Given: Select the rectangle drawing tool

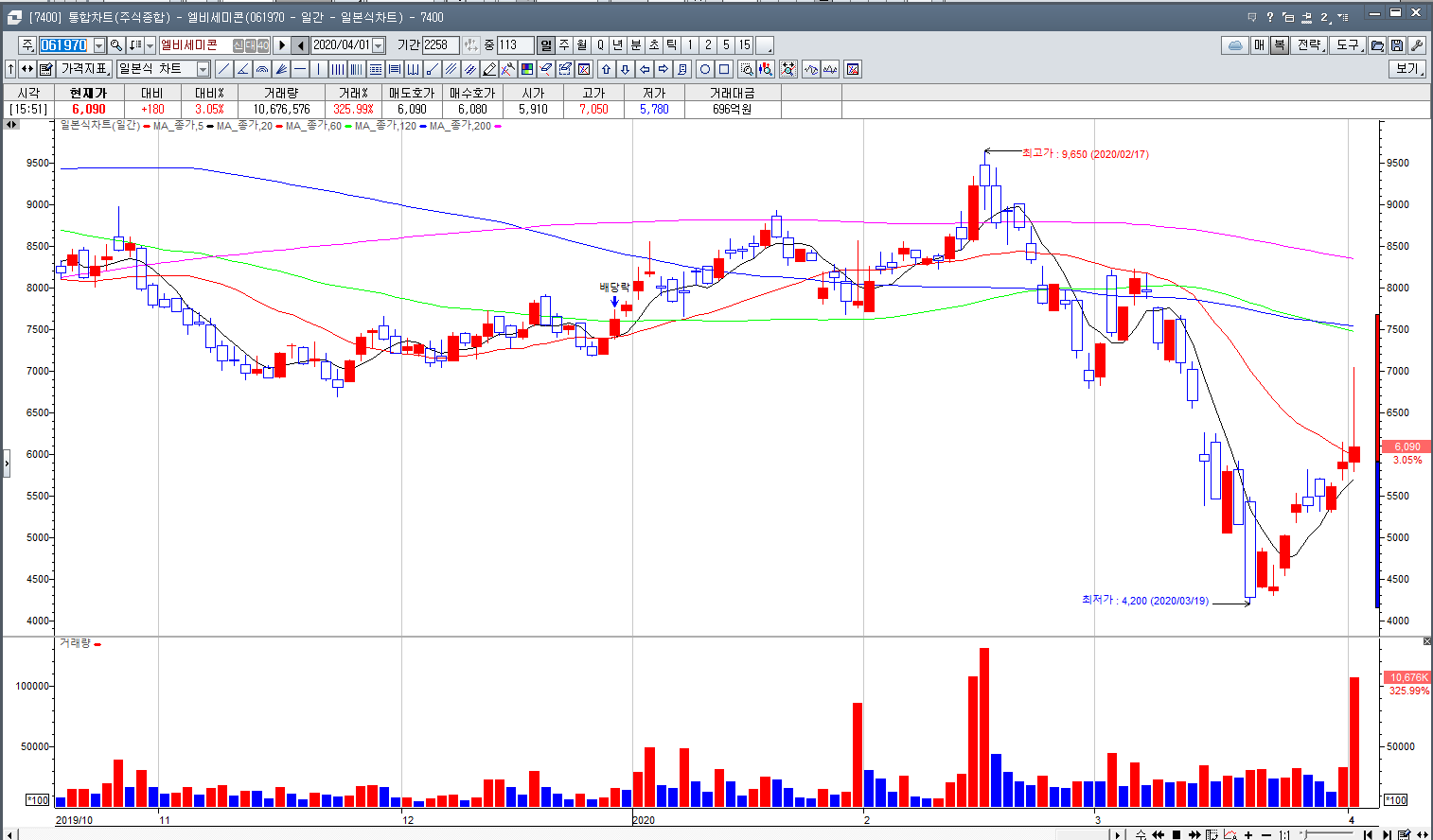Looking at the screenshot, I should click(724, 69).
